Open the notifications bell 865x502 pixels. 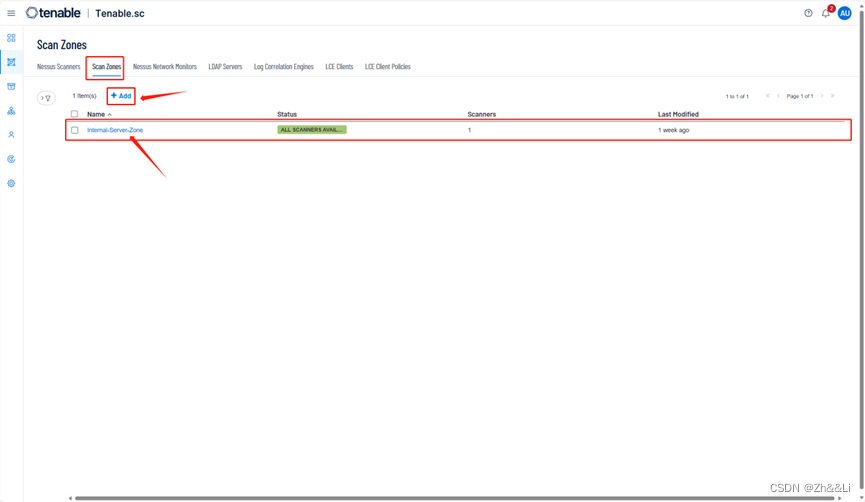[x=826, y=13]
